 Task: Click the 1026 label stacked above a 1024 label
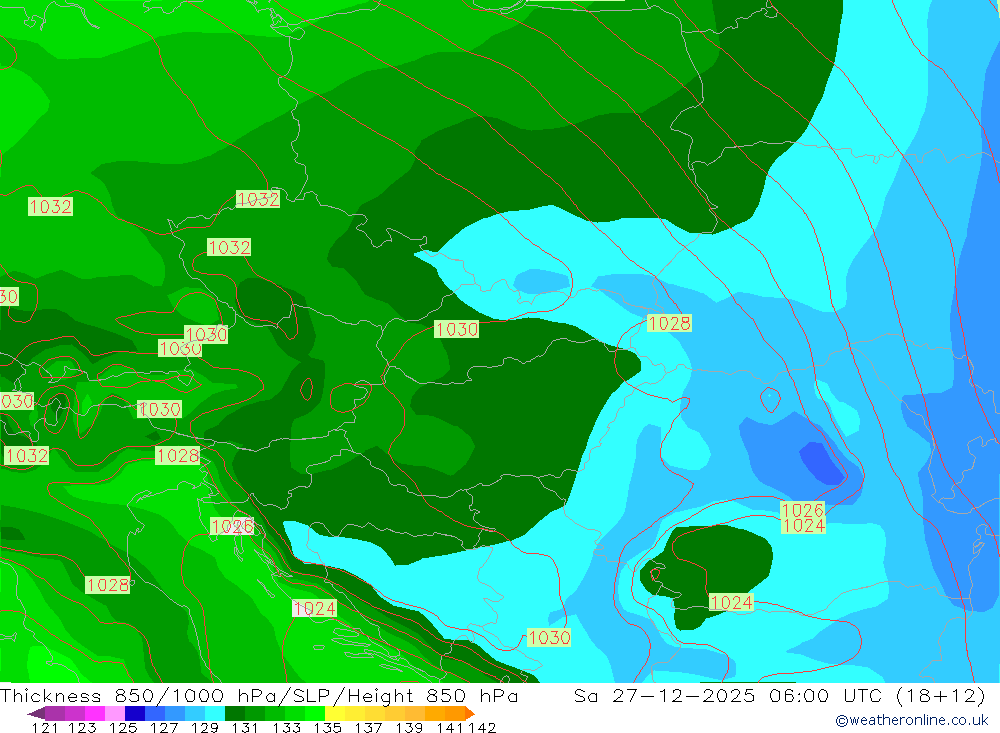click(x=803, y=510)
